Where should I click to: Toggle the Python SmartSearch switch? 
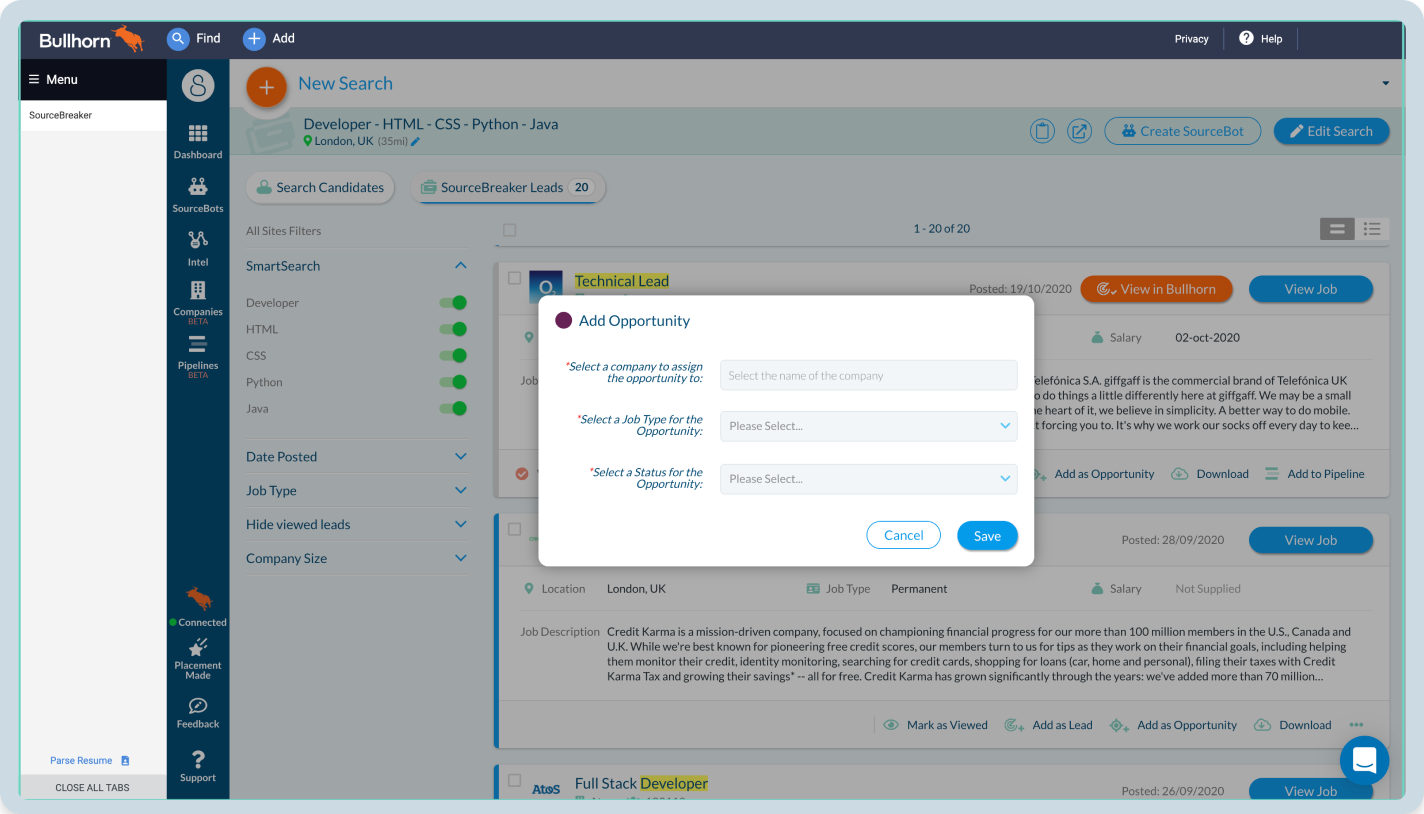pyautogui.click(x=453, y=382)
